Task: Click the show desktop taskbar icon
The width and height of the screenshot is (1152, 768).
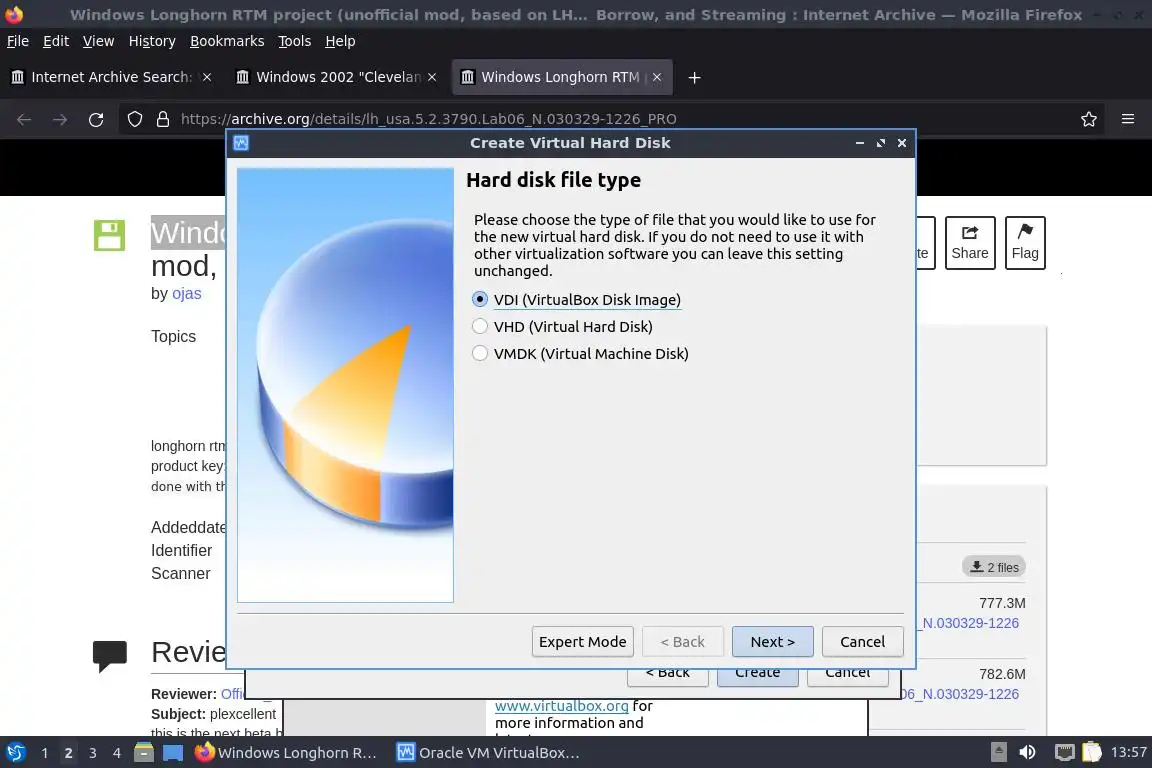Action: (x=173, y=753)
